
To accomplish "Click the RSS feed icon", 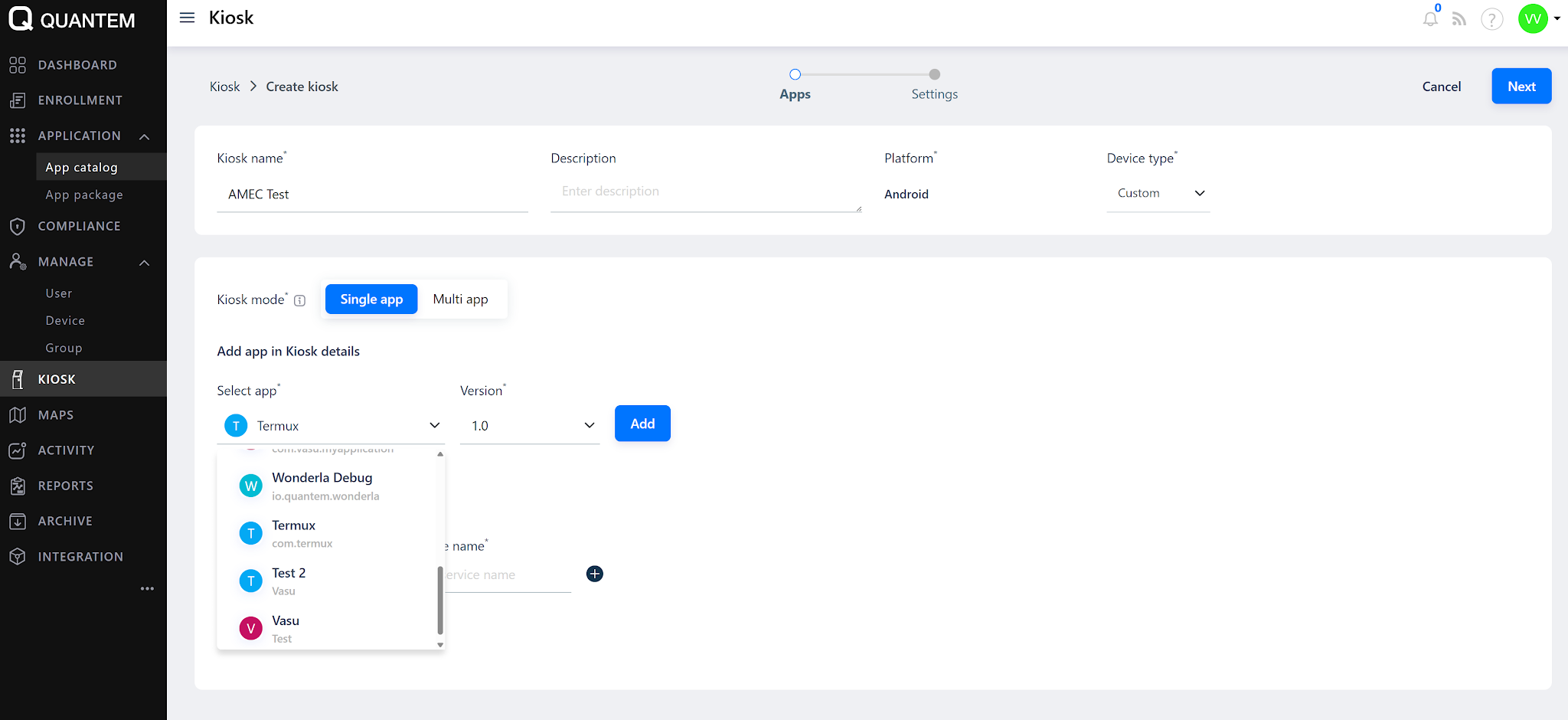I will coord(1459,19).
